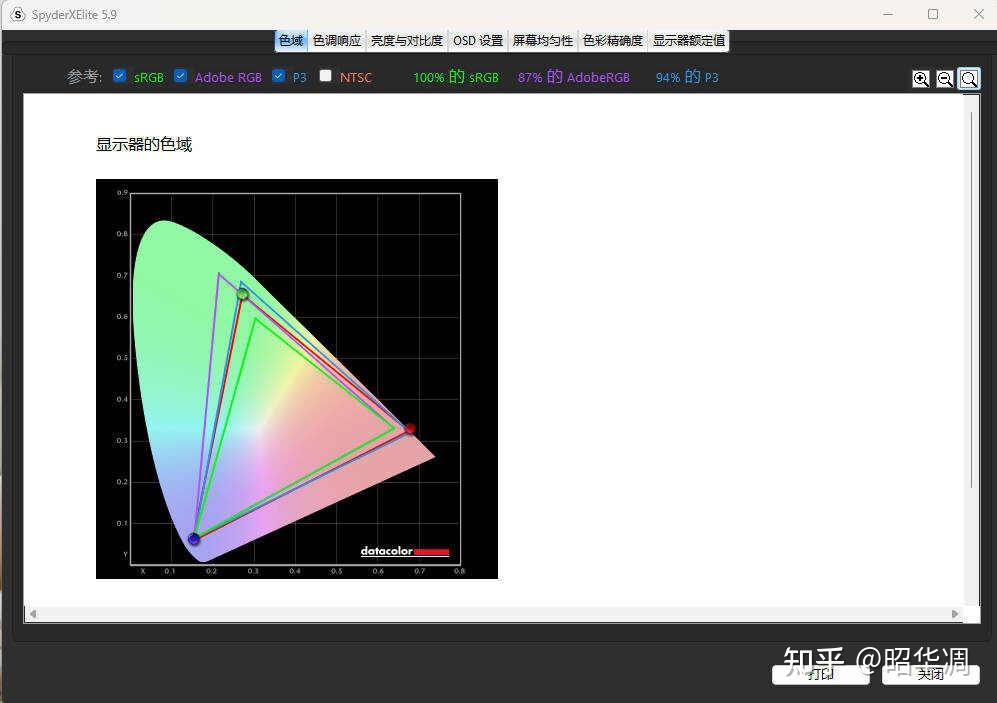Toggle the P3 reference checkbox
This screenshot has width=997, height=703.
tap(278, 76)
